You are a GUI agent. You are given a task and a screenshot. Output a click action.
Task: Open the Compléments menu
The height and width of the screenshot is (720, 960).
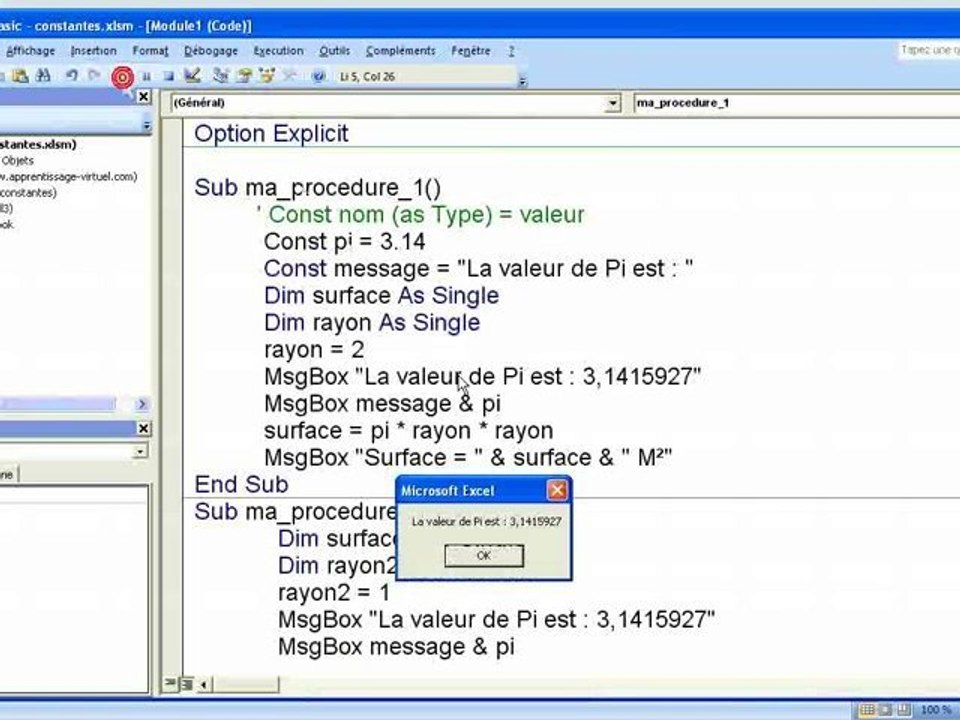[x=400, y=51]
